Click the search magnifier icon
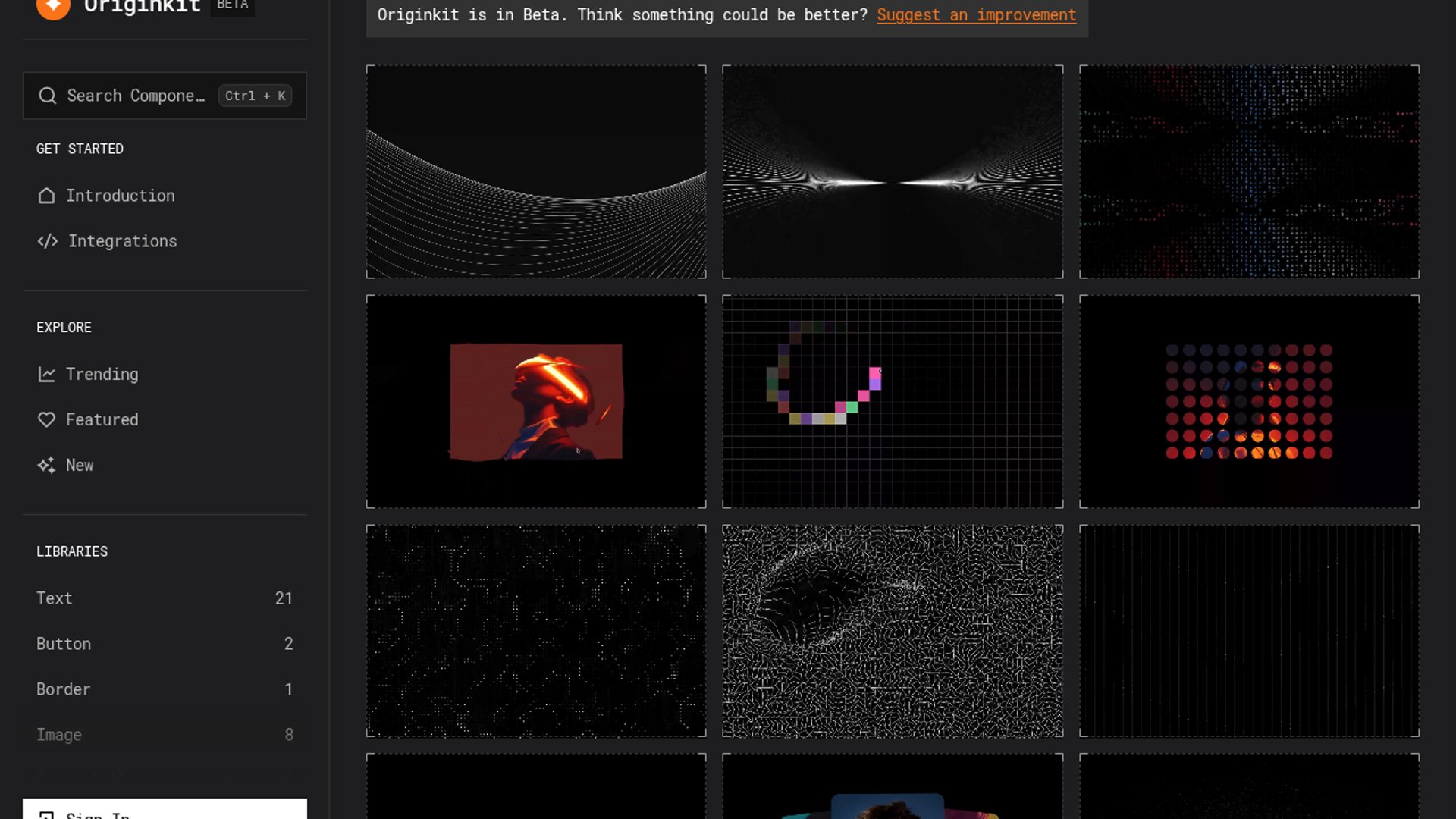 pyautogui.click(x=48, y=96)
